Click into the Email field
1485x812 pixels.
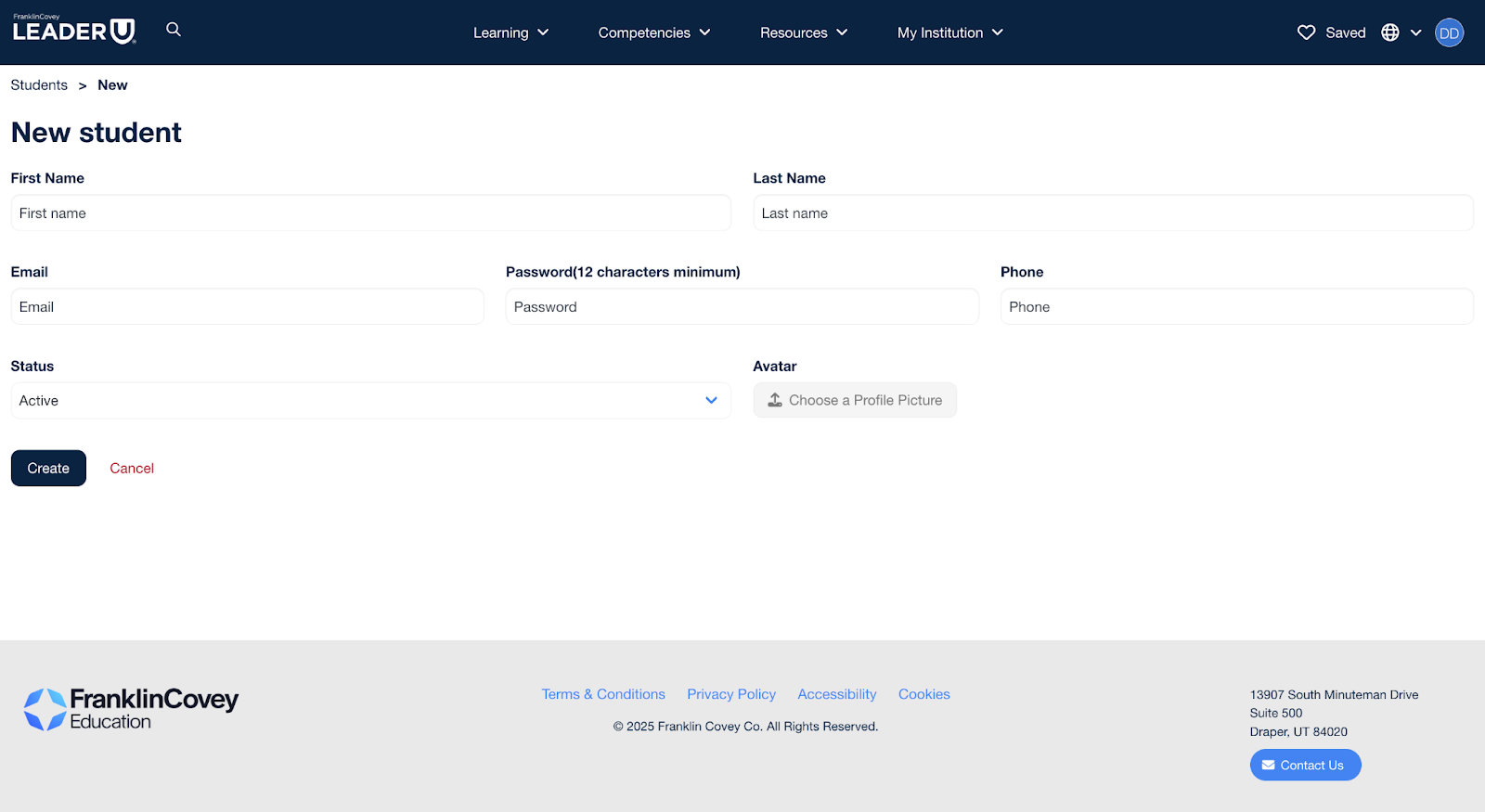coord(247,307)
